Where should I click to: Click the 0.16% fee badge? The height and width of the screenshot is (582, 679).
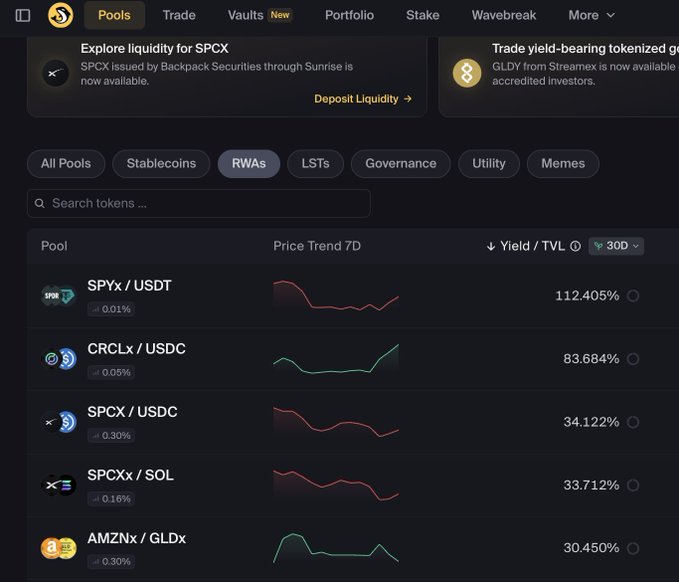click(111, 499)
